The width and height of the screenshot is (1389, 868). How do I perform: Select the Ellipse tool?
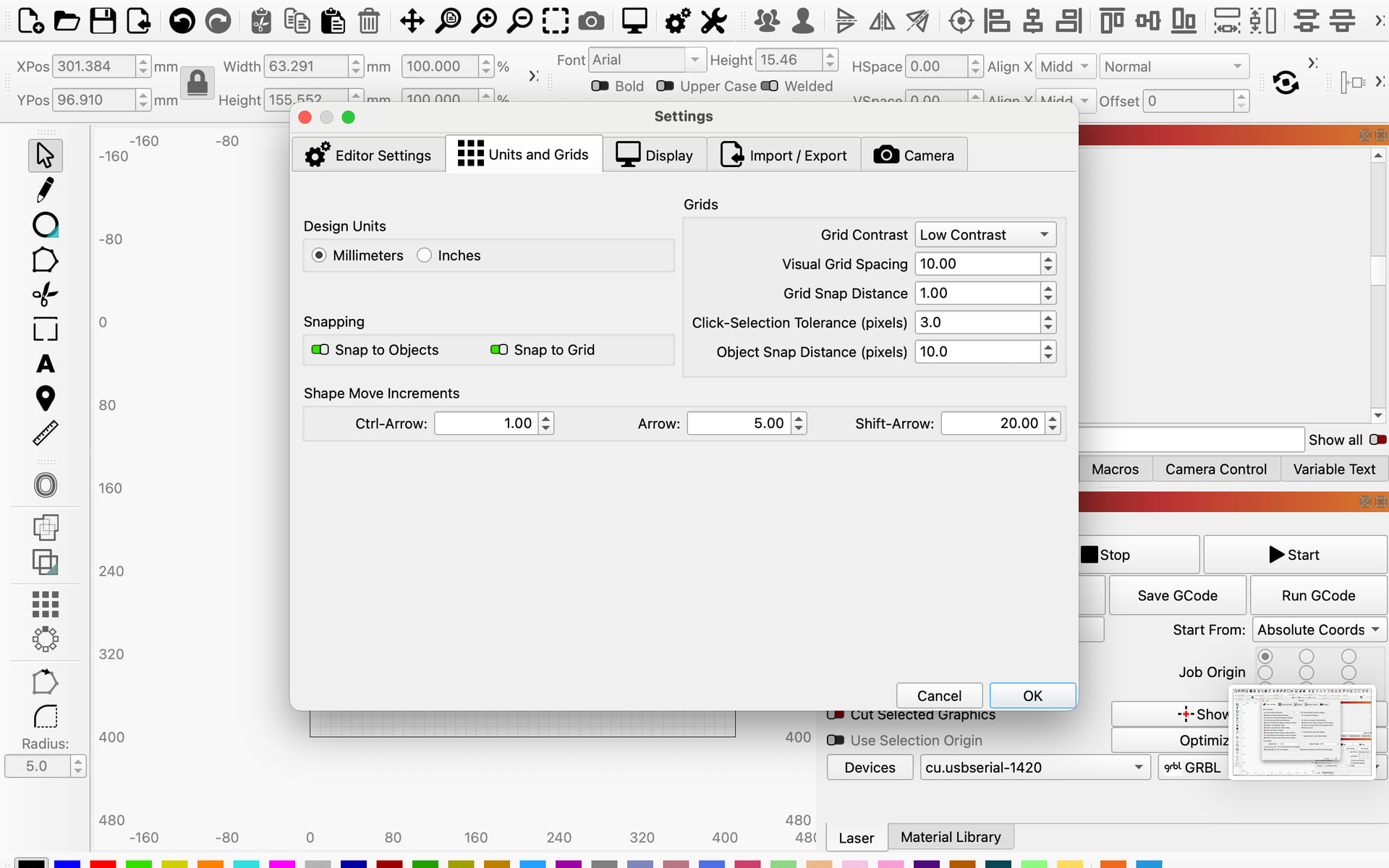click(45, 225)
